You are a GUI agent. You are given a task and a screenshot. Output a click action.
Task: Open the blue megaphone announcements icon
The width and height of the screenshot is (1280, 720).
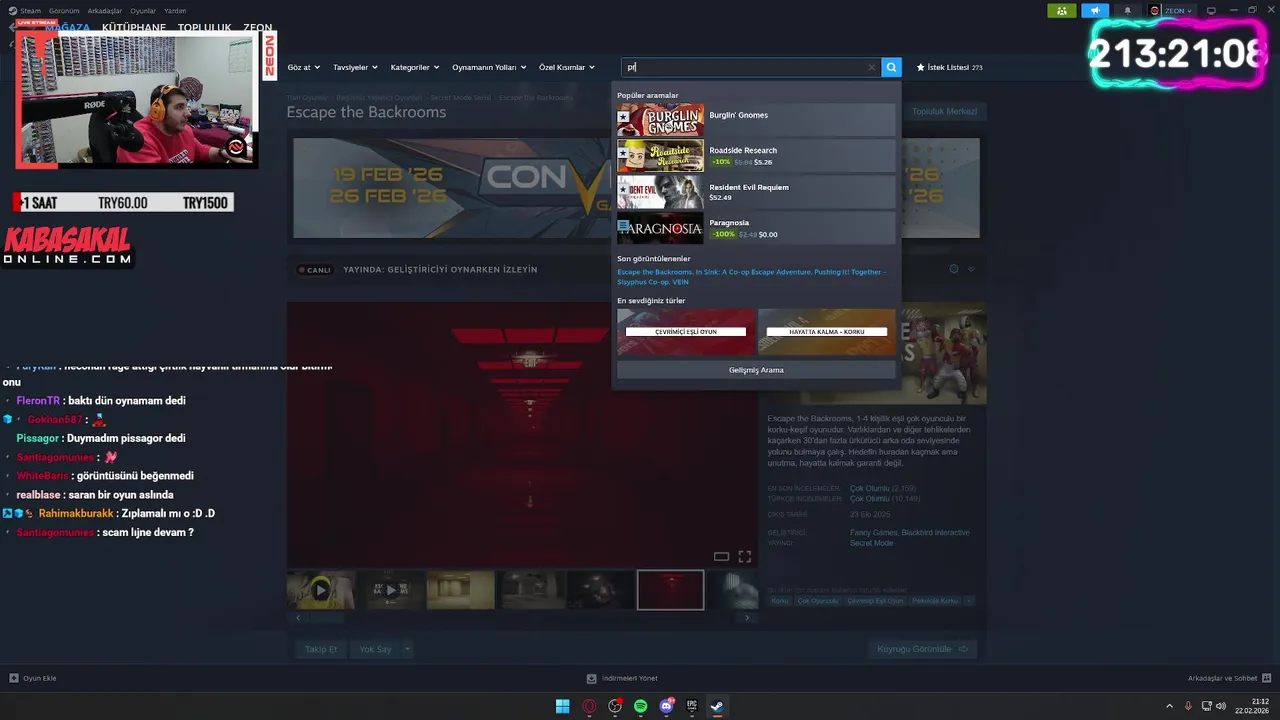(x=1095, y=10)
